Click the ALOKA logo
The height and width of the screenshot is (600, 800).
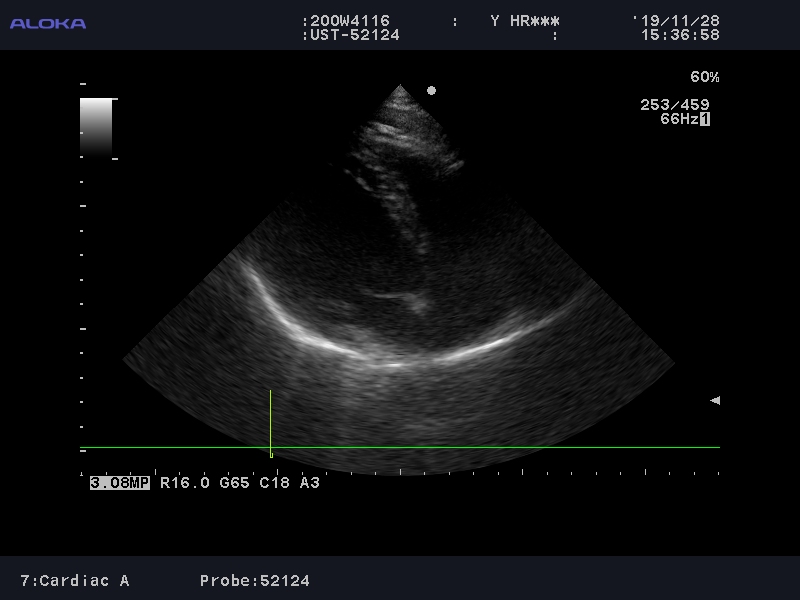(47, 23)
